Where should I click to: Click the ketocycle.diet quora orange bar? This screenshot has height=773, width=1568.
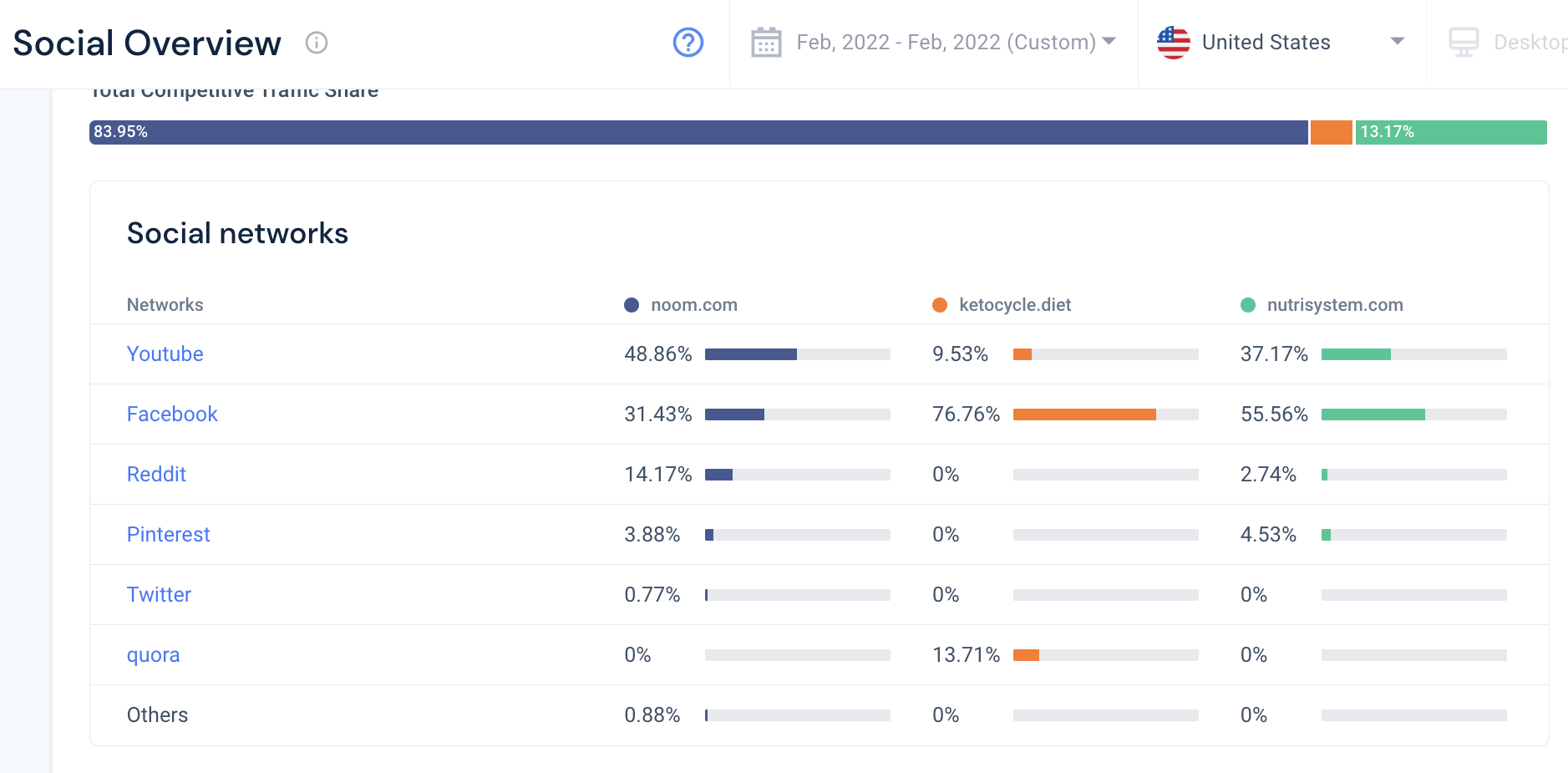pyautogui.click(x=1026, y=655)
